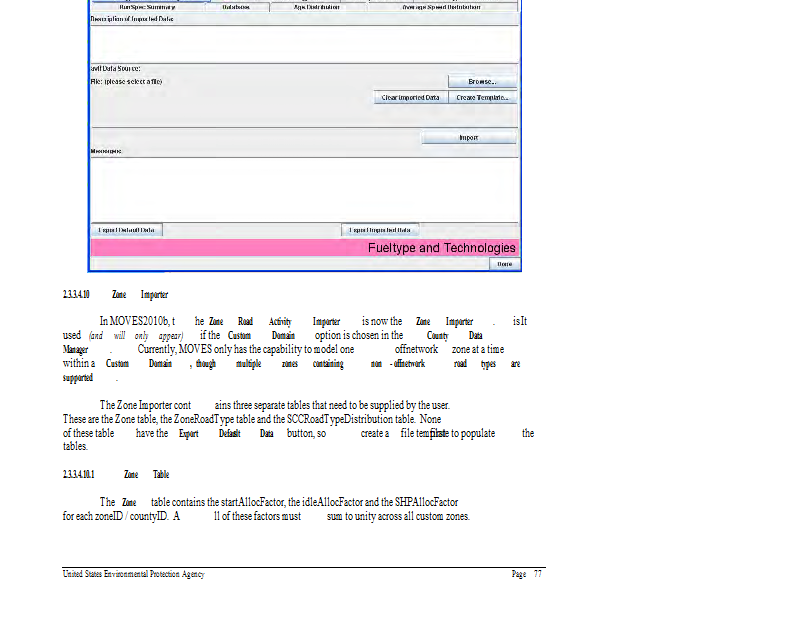This screenshot has height=618, width=800.
Task: Click the 2.3.3.4.10 Zone Importer heading
Action: (115, 295)
